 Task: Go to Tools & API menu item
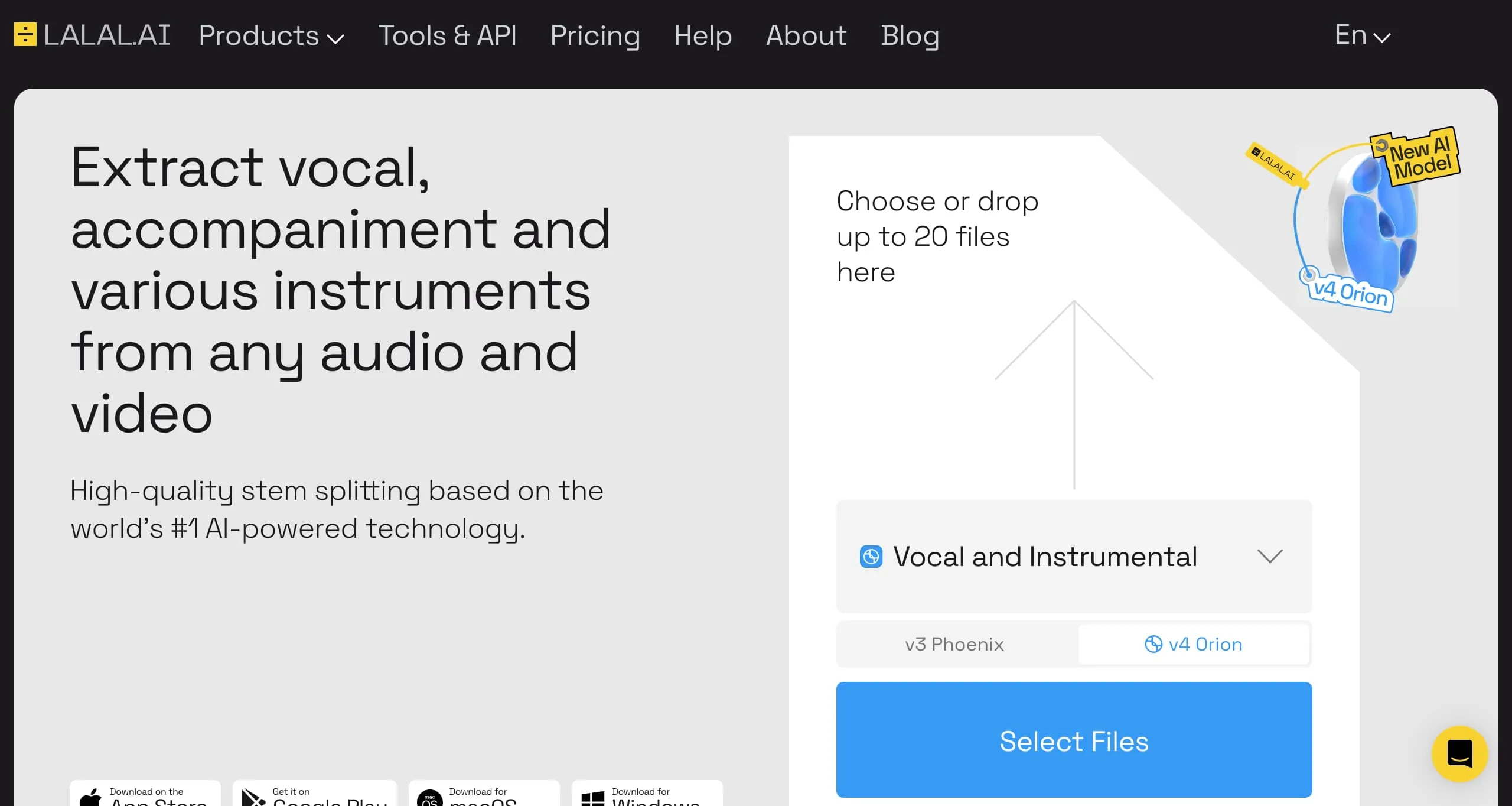pos(447,35)
